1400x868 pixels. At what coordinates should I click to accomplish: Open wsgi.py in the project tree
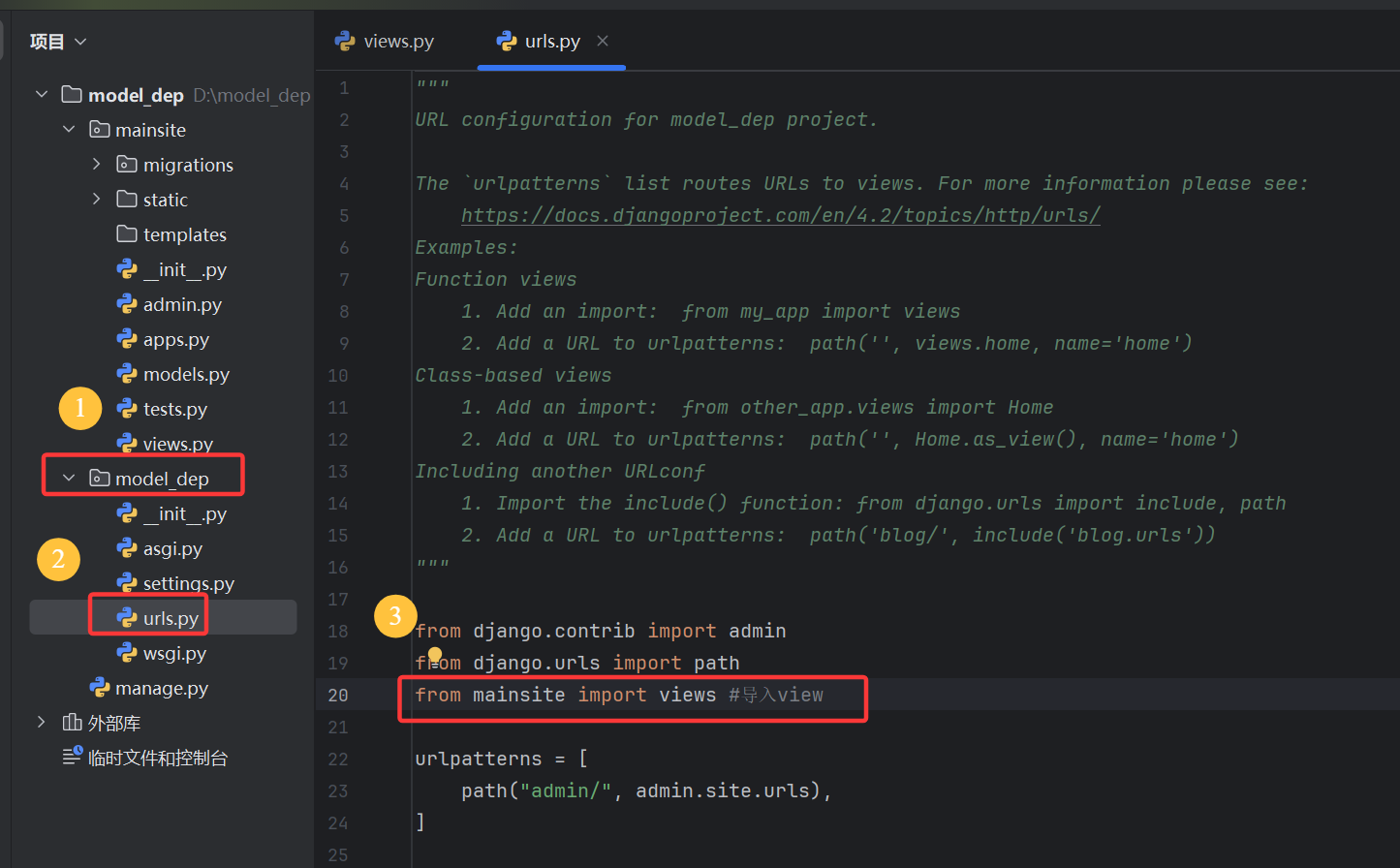[174, 653]
